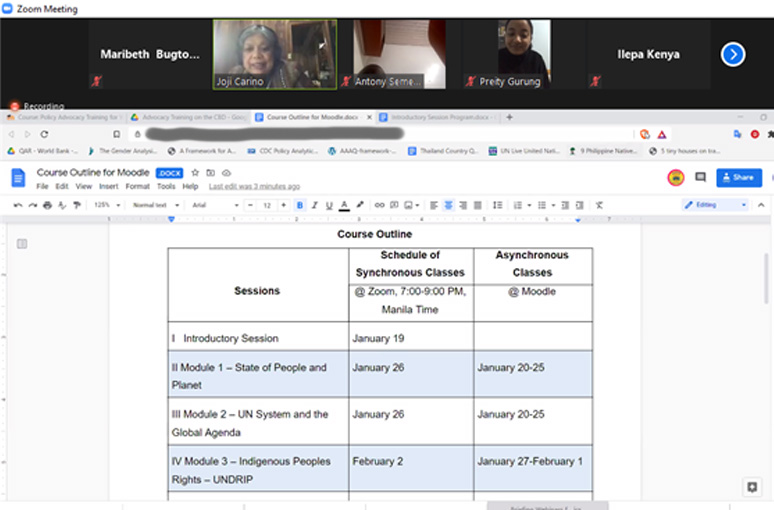
Task: Show next Zoom participants with arrow
Action: 733,54
